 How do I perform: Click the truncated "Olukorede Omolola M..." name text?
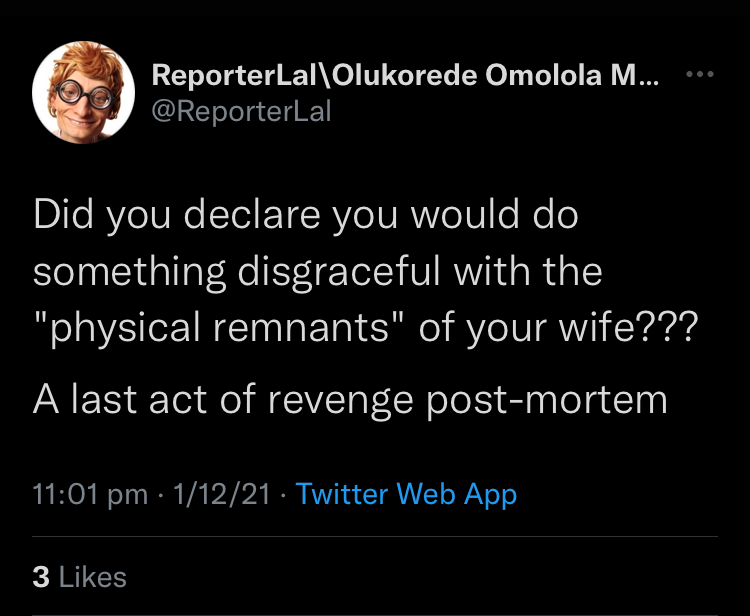pyautogui.click(x=496, y=78)
